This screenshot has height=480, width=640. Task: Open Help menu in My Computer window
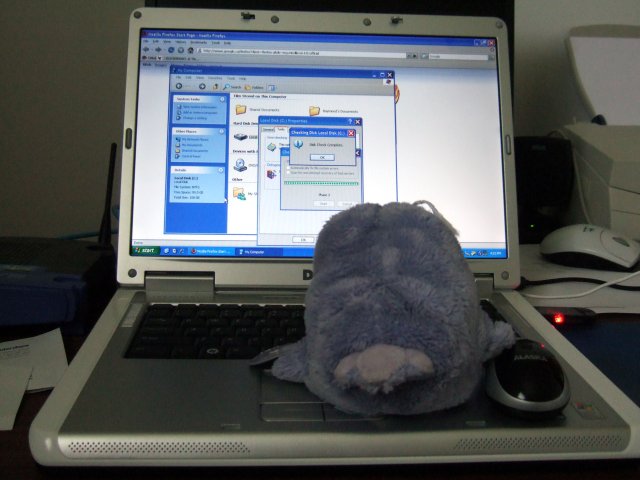242,78
